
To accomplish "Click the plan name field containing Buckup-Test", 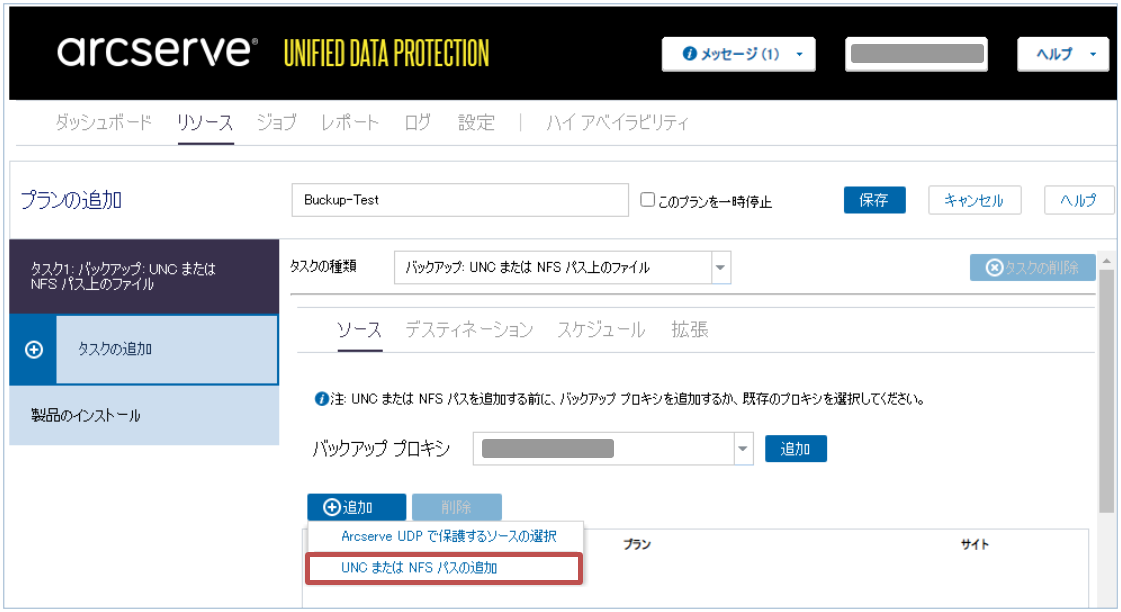I will pyautogui.click(x=460, y=200).
